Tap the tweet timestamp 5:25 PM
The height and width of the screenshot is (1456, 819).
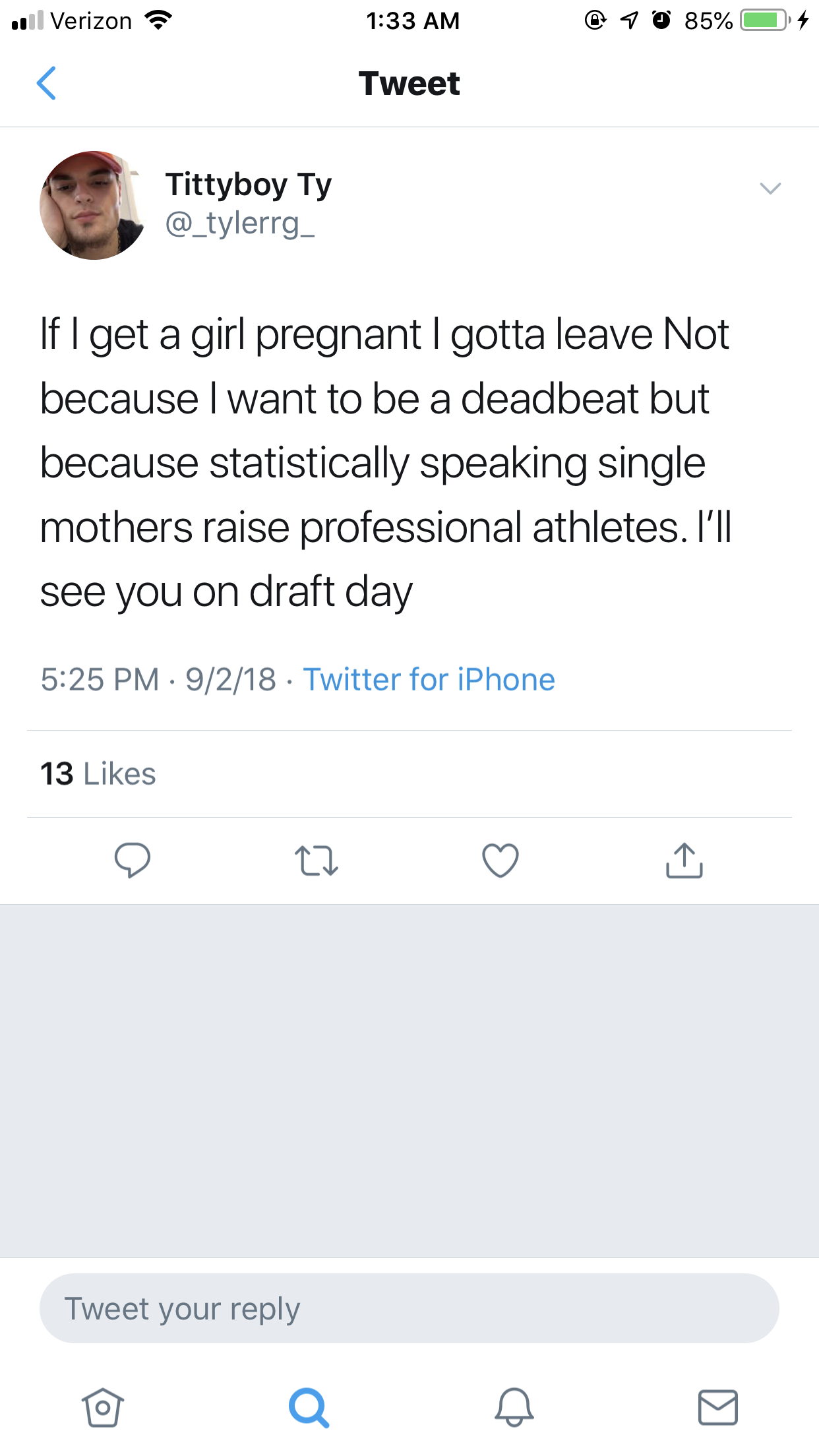tap(100, 680)
